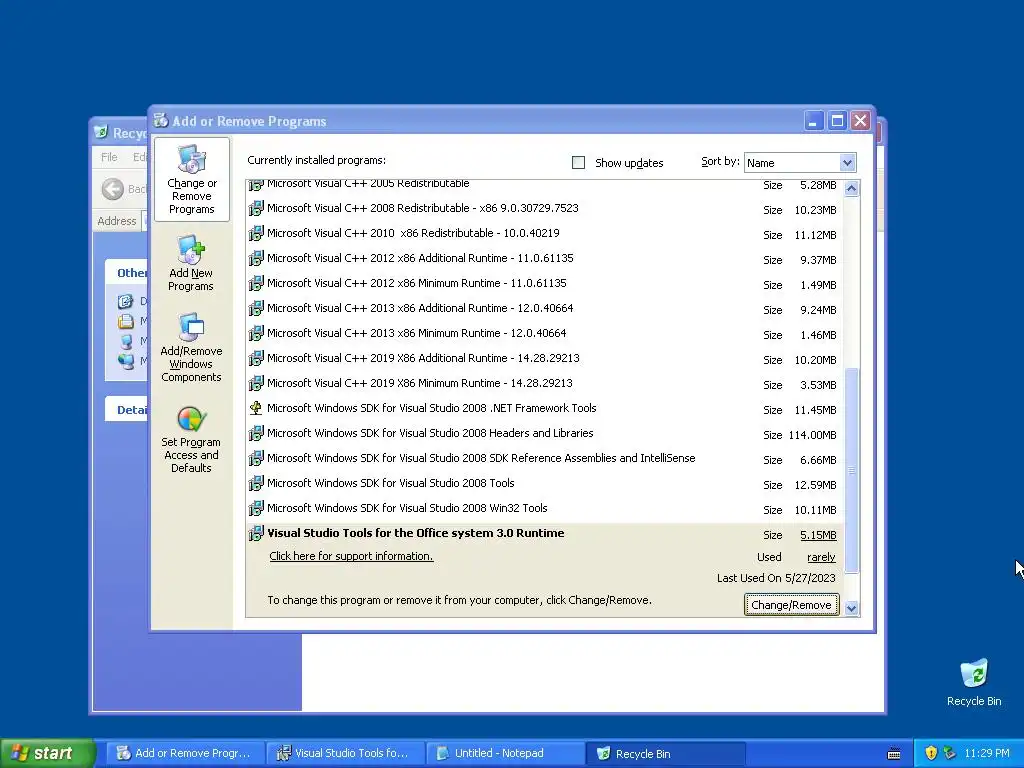The height and width of the screenshot is (768, 1024).
Task: Click icon of Windows SDK 2008 Tools entry
Action: click(256, 483)
